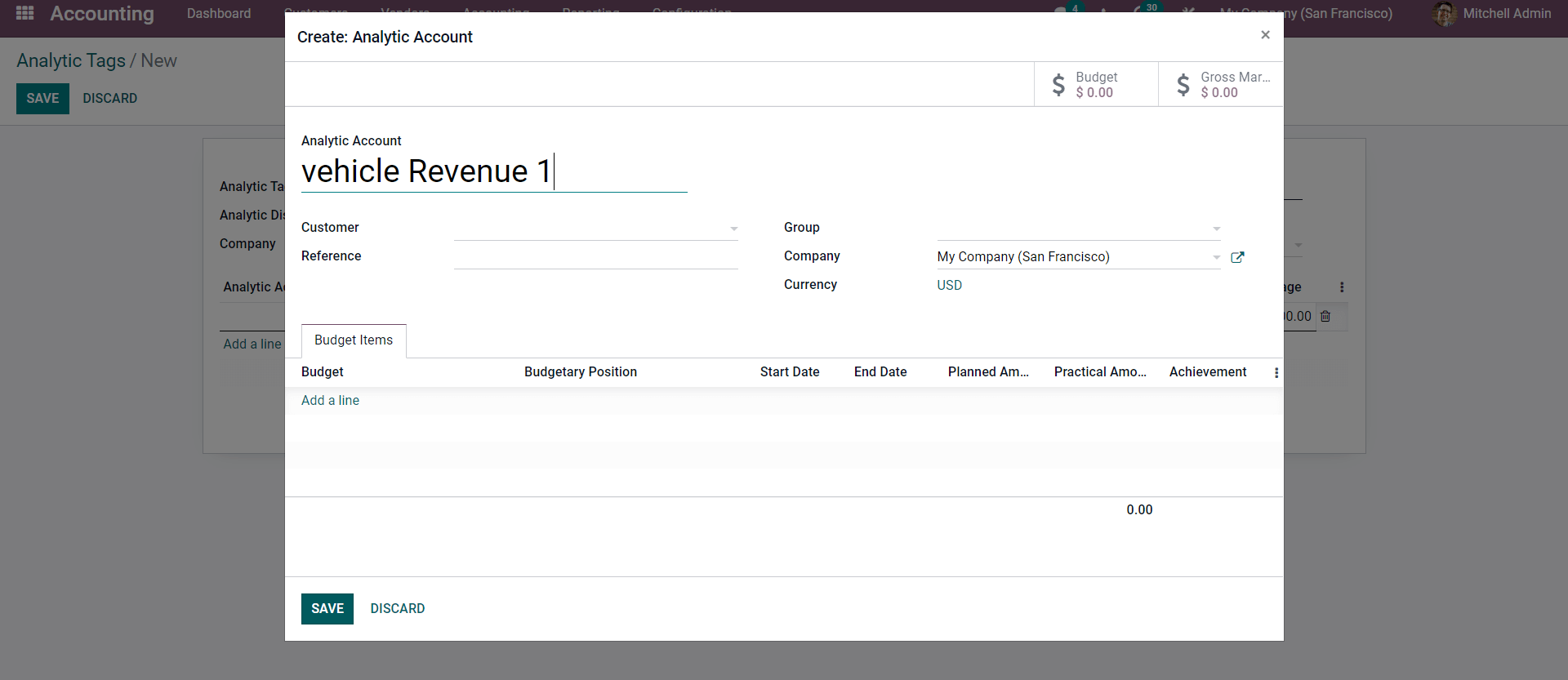This screenshot has width=1568, height=680.
Task: Edit the Analytic Account name field
Action: coord(494,171)
